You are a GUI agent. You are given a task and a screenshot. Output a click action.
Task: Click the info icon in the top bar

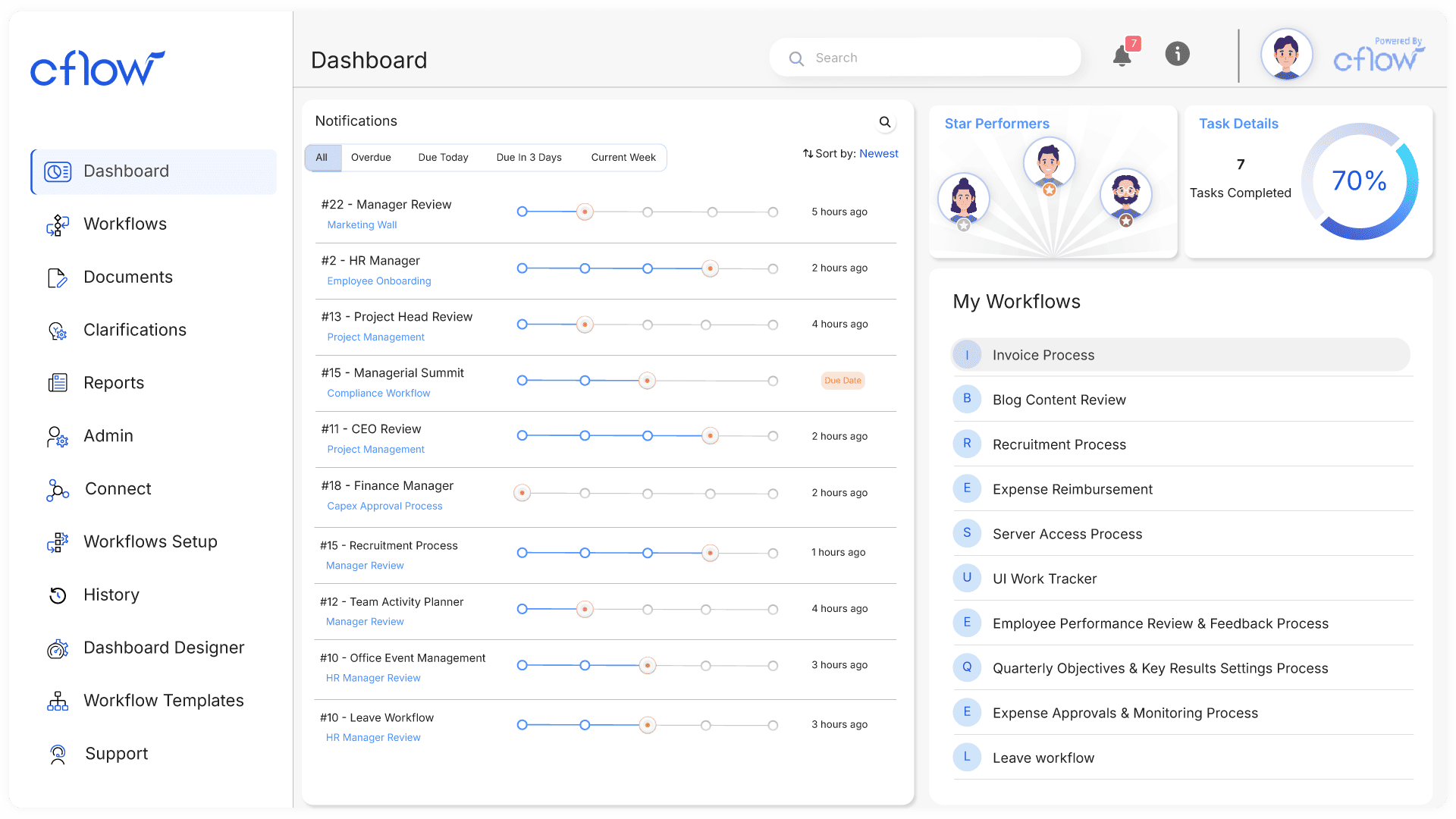pos(1177,53)
